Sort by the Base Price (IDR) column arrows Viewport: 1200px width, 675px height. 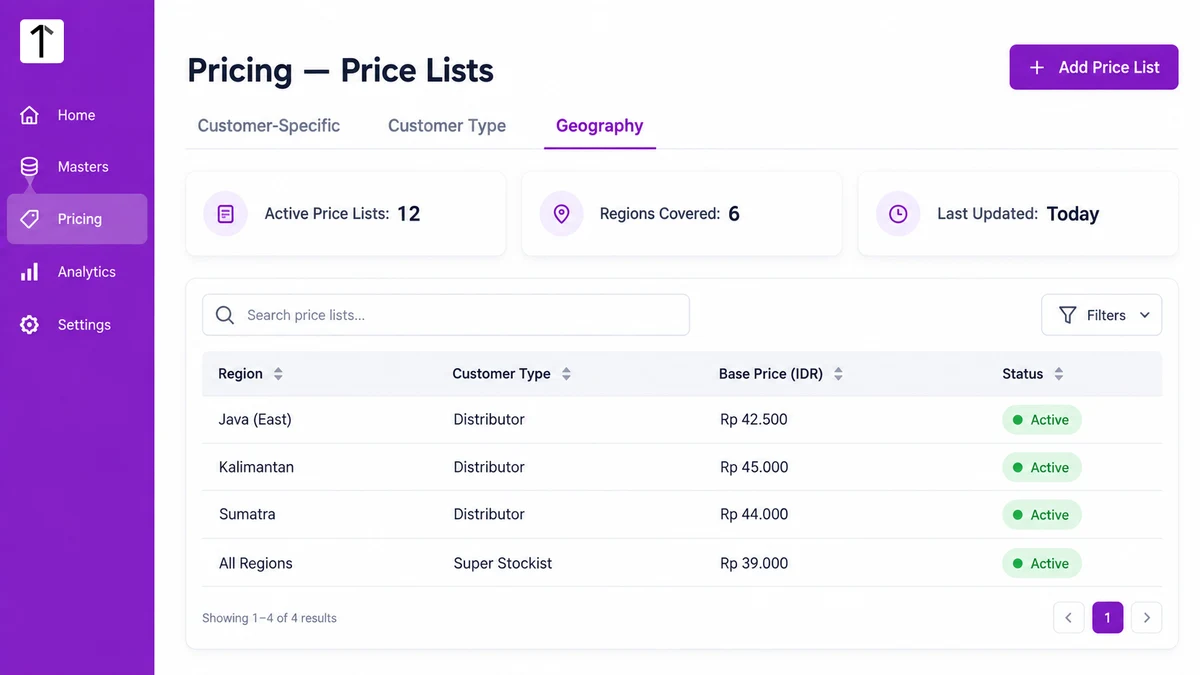point(838,374)
